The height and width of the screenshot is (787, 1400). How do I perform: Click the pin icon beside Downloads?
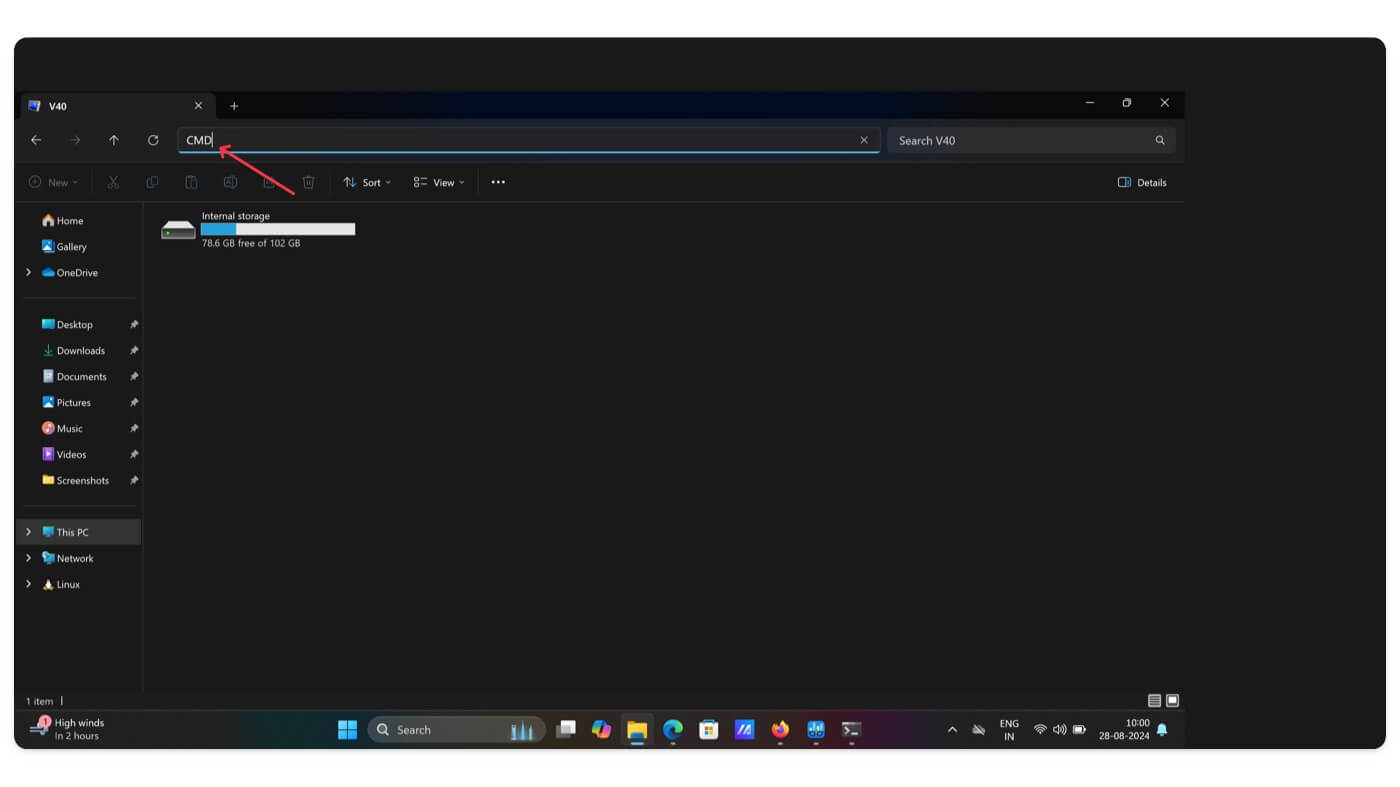[134, 351]
